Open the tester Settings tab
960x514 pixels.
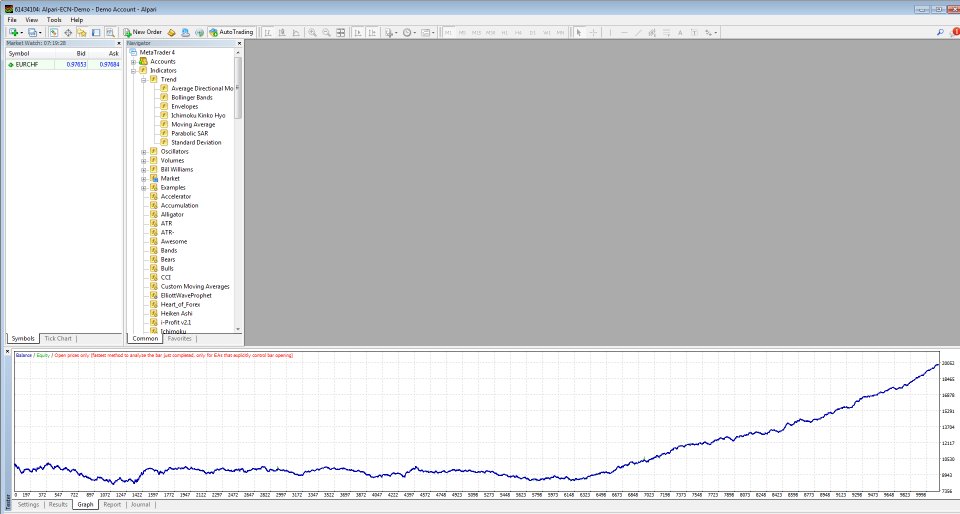pos(28,505)
